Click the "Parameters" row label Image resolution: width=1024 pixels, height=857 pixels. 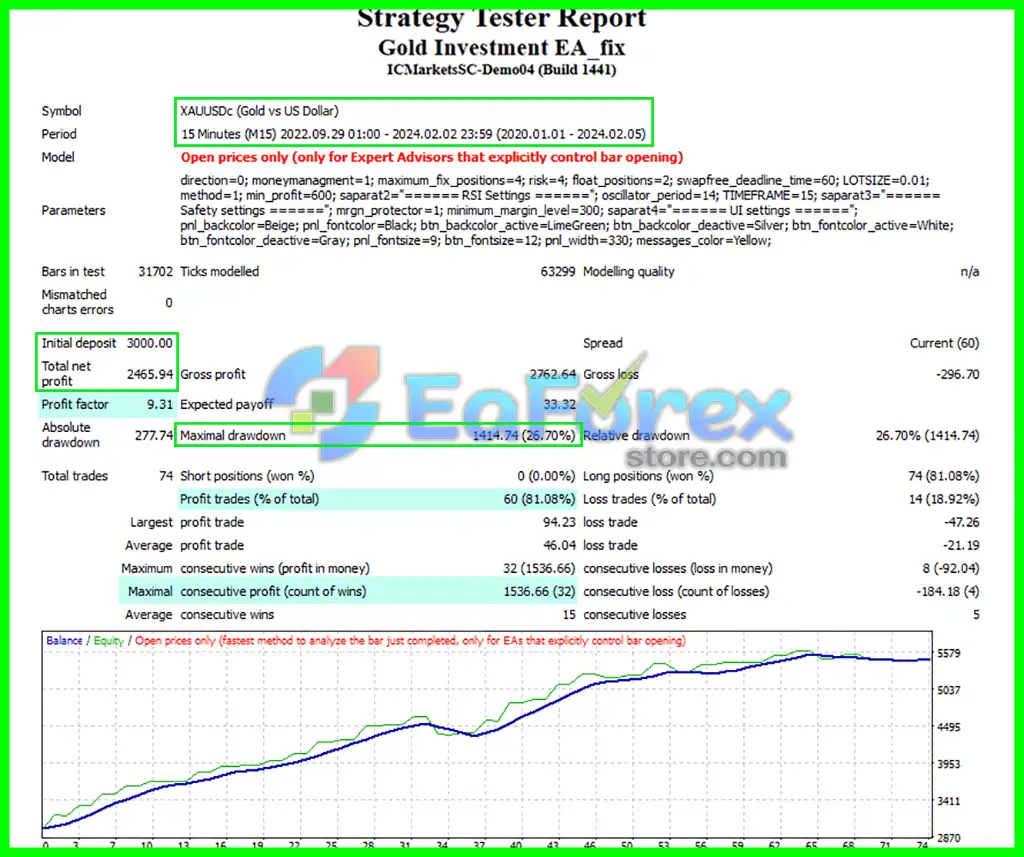click(73, 210)
